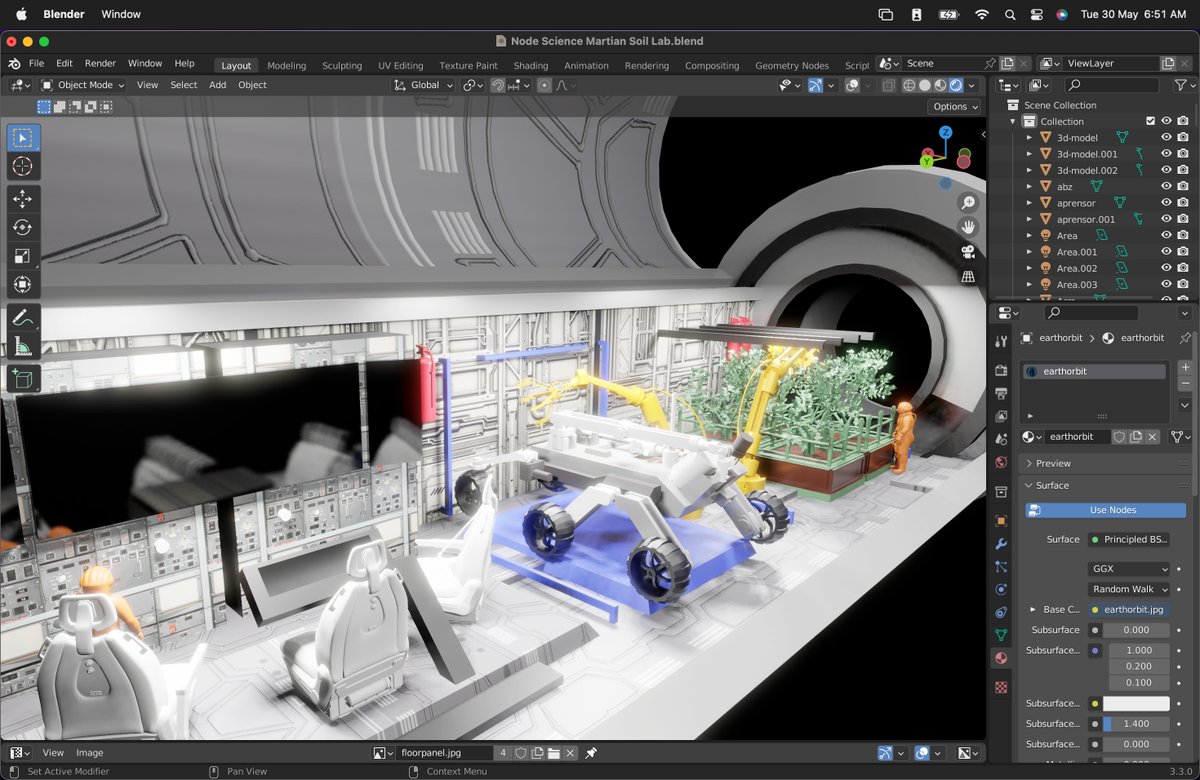Hide the abz object in viewport
The width and height of the screenshot is (1200, 780).
click(1166, 186)
